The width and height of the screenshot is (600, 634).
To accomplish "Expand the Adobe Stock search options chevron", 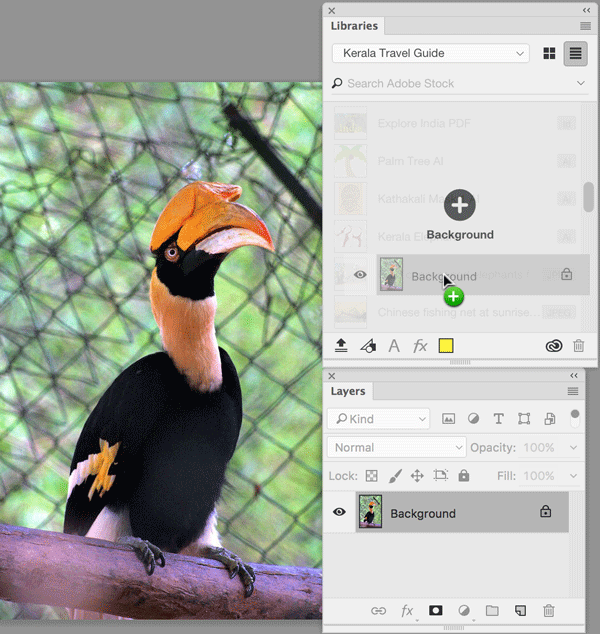I will [581, 83].
